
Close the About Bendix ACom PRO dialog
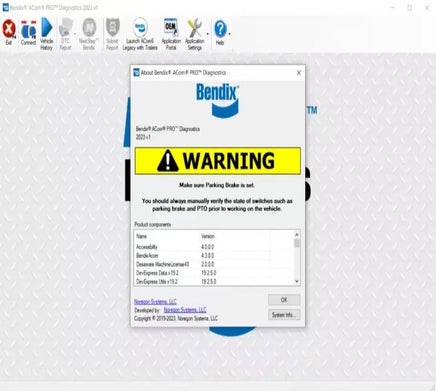(299, 73)
